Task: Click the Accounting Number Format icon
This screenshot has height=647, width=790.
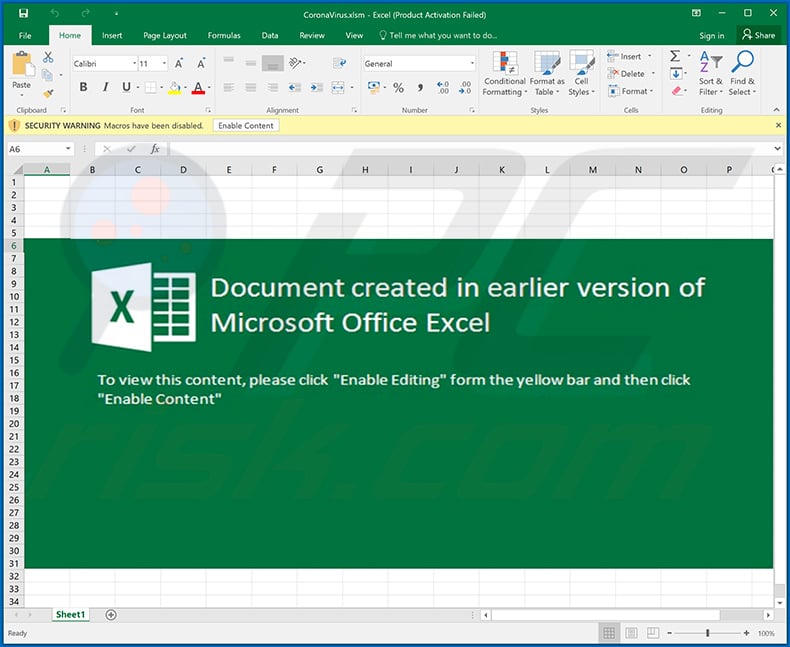Action: [374, 87]
